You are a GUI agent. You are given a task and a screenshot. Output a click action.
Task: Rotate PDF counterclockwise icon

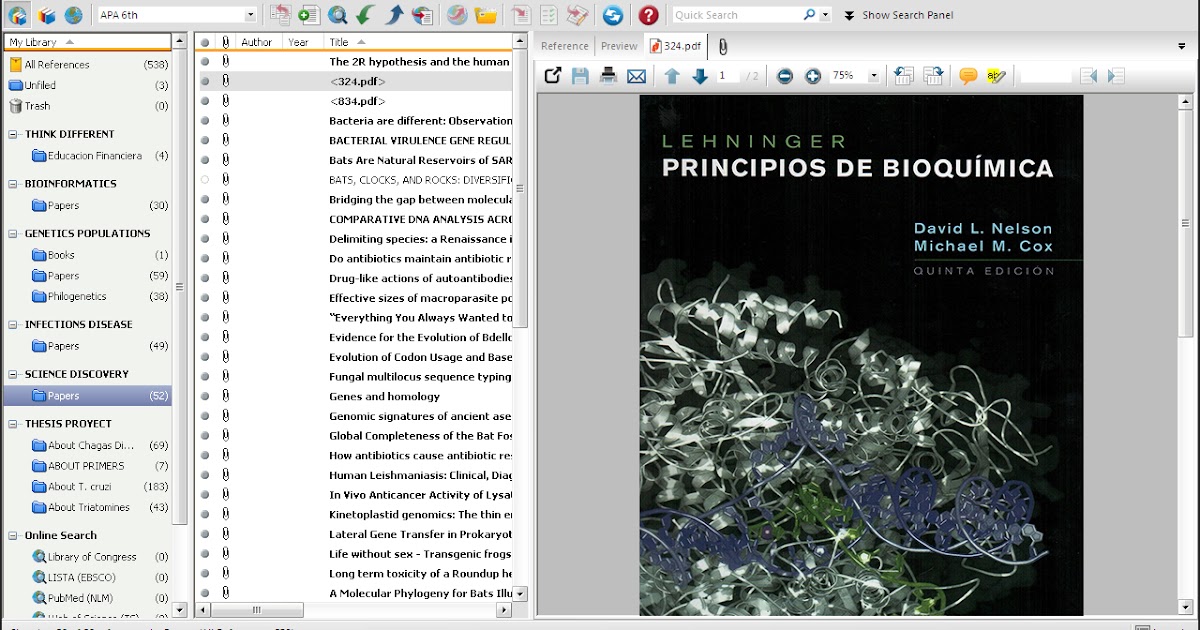coord(904,76)
